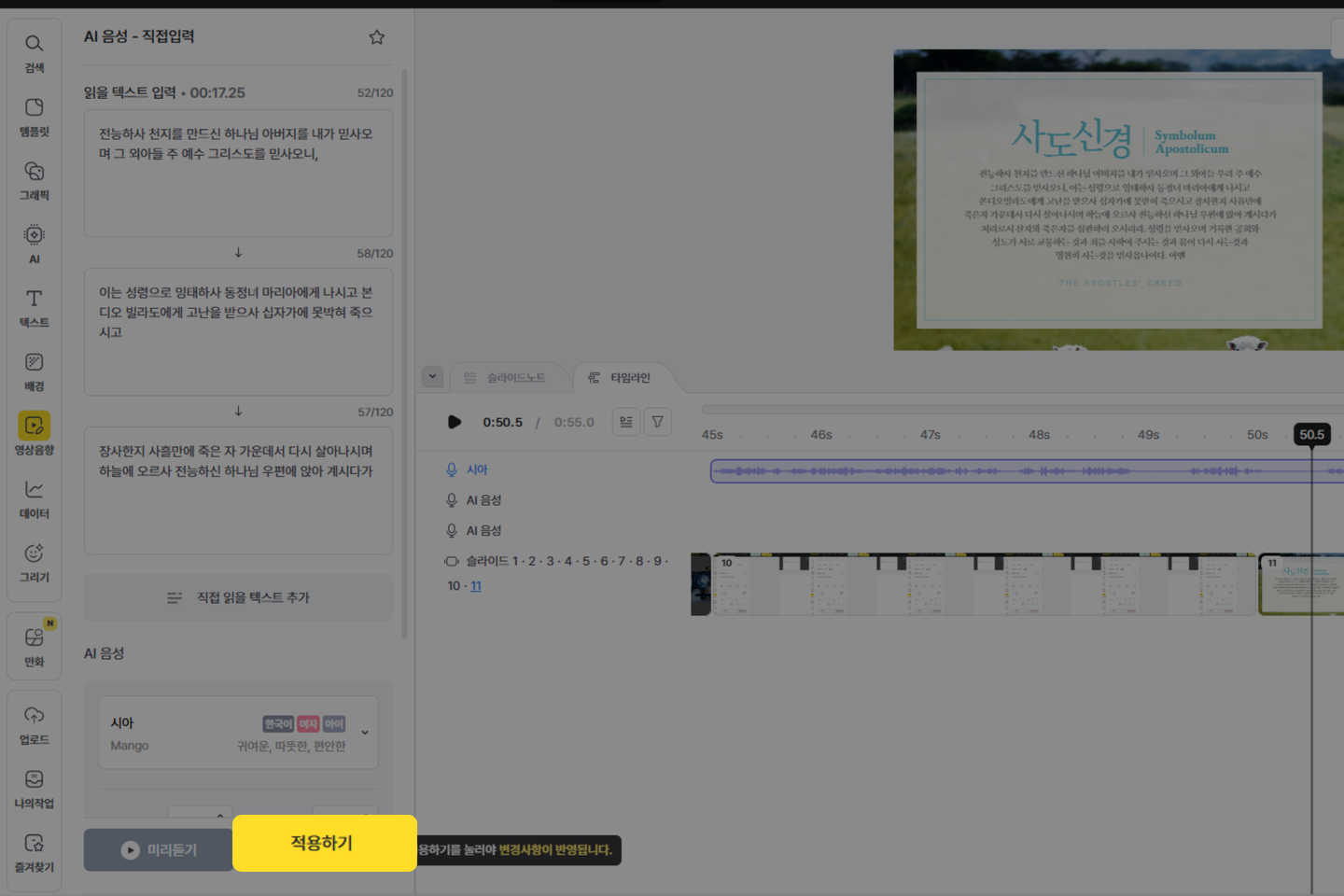Viewport: 1344px width, 896px height.
Task: Collapse the timeline panel with chevron button
Action: click(432, 377)
